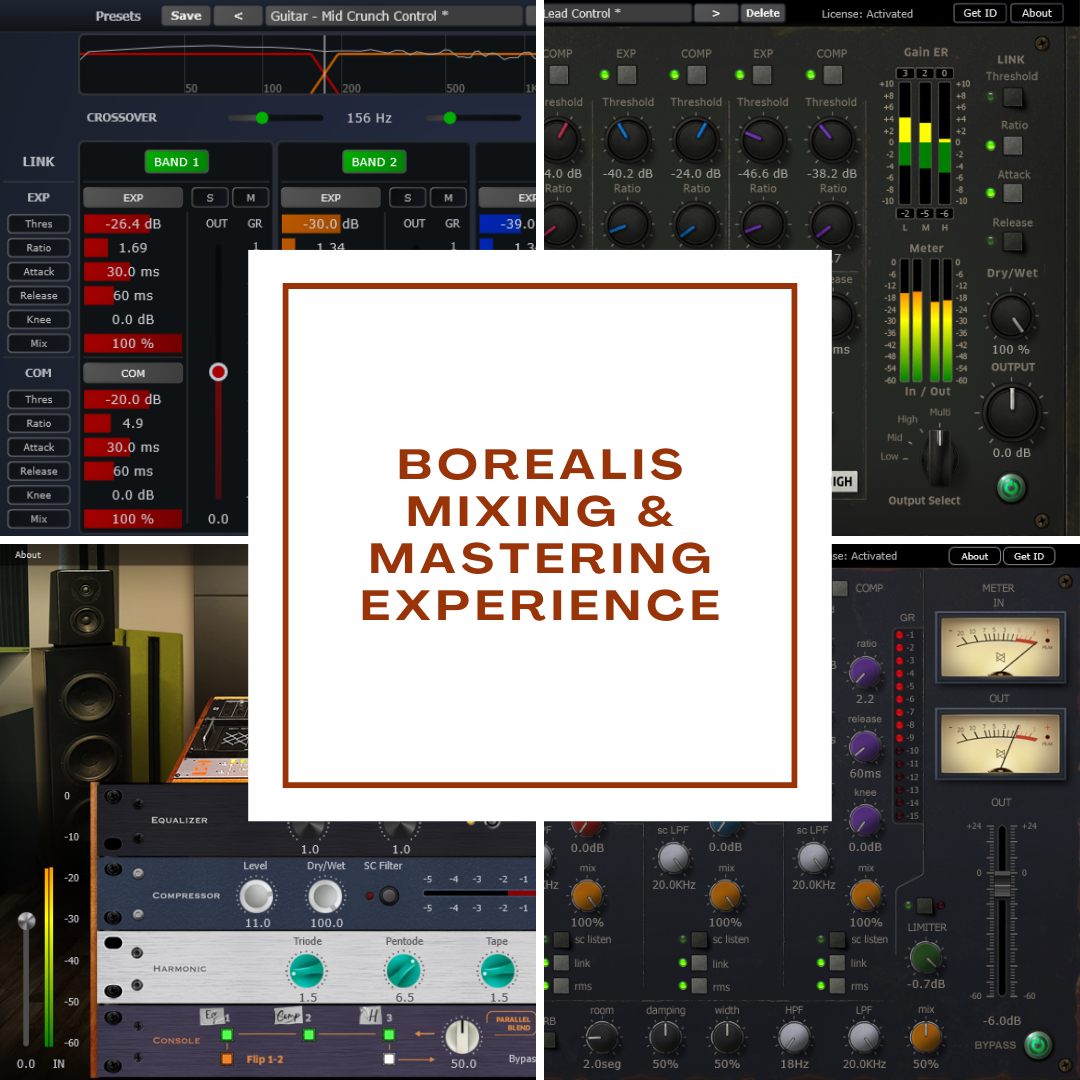Viewport: 1080px width, 1080px height.
Task: Click the Threshold knob reading -46.6 dB
Action: coord(762,138)
